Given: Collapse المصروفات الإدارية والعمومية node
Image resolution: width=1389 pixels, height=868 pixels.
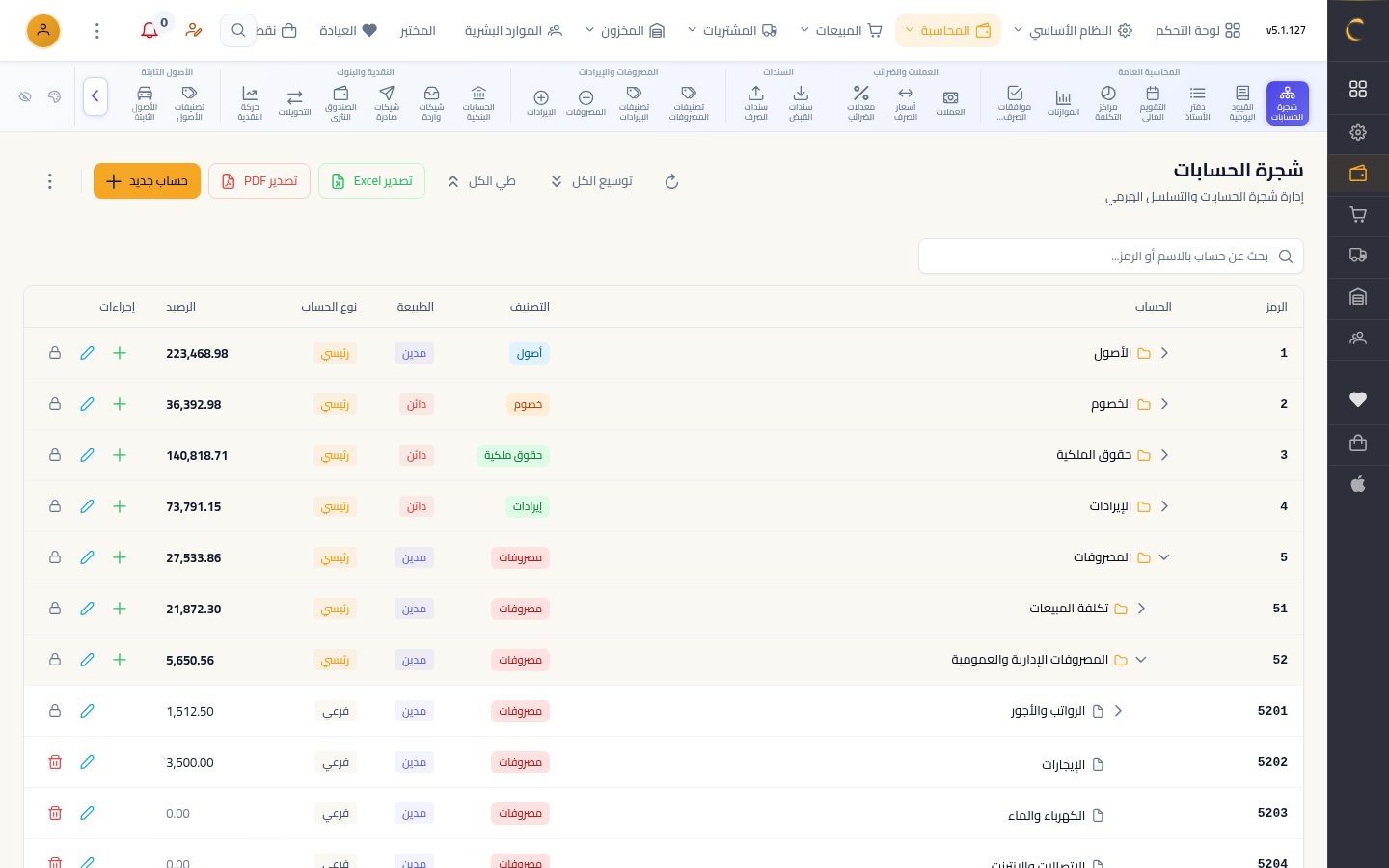Looking at the screenshot, I should (1141, 660).
